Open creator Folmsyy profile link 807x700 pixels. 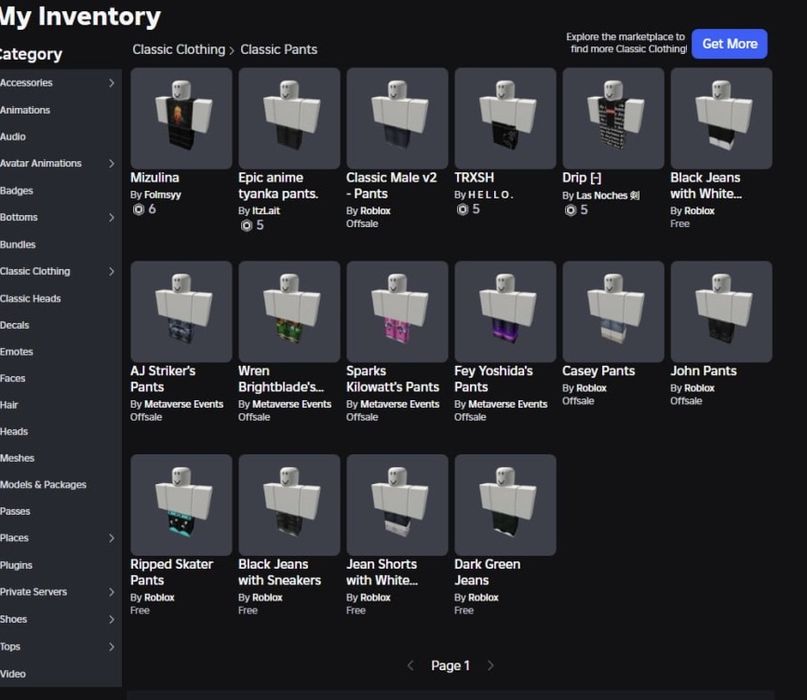tap(163, 195)
